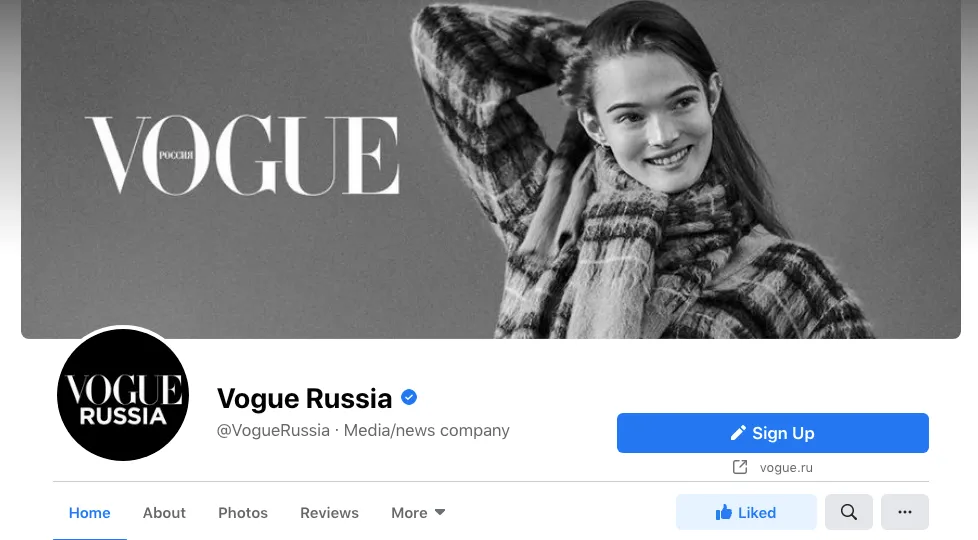Expand the More dropdown menu
The height and width of the screenshot is (540, 978).
pos(418,513)
